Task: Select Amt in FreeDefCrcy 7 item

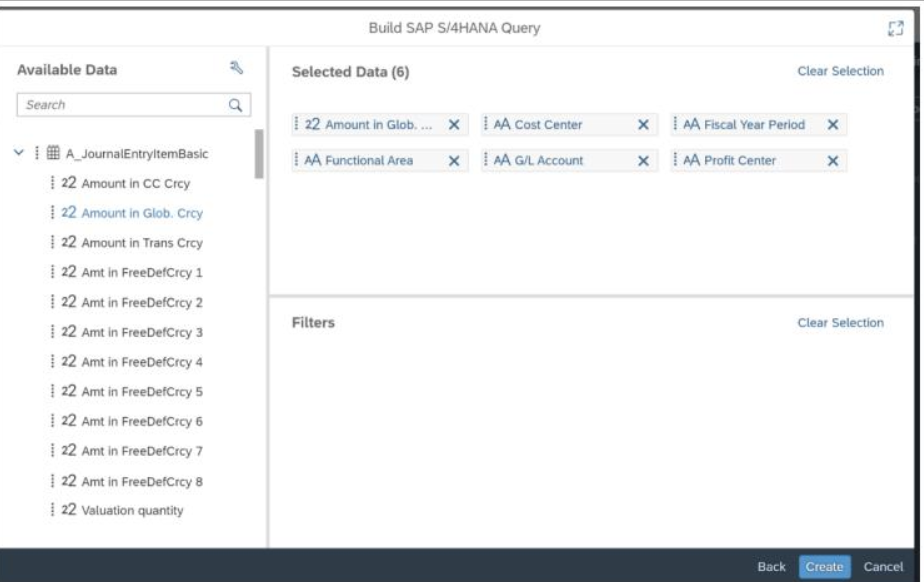Action: (x=142, y=451)
